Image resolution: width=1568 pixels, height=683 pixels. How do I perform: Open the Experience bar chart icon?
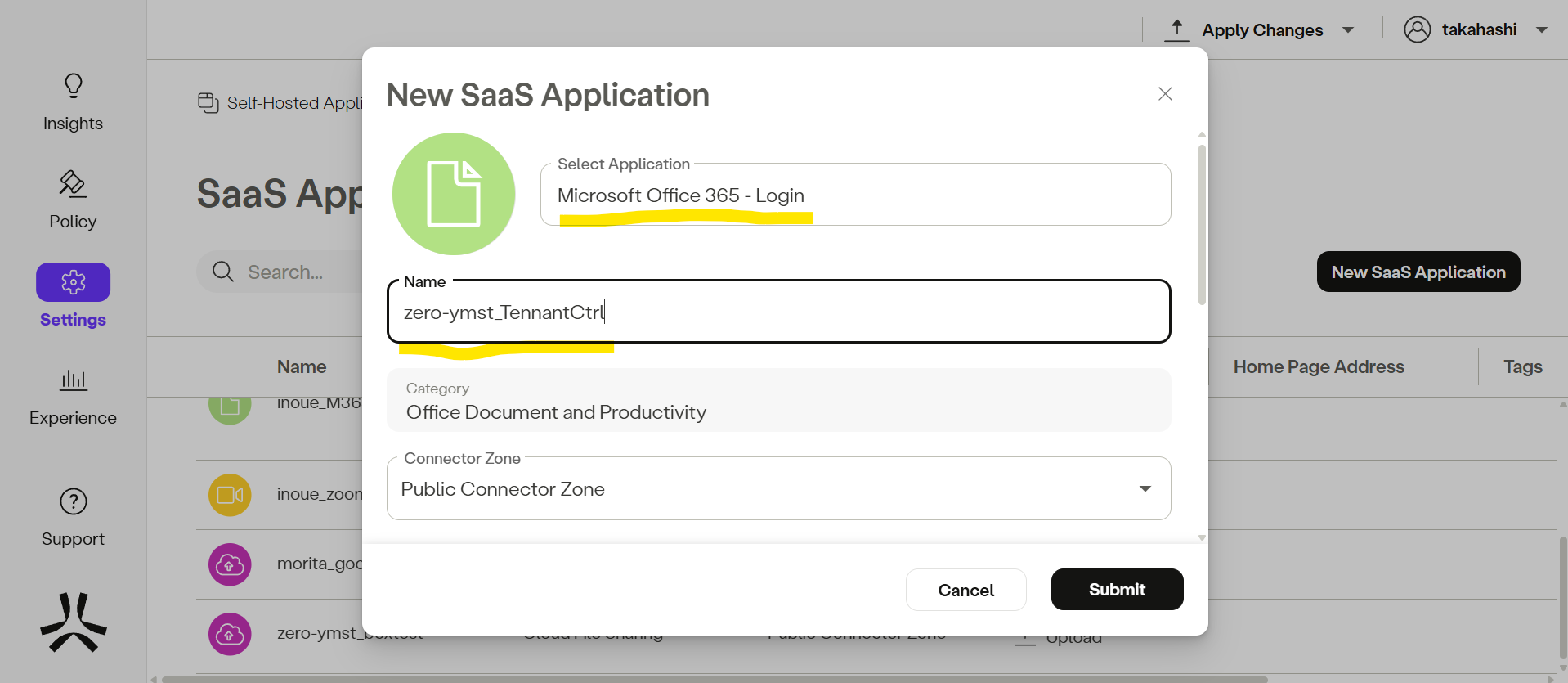pyautogui.click(x=74, y=380)
